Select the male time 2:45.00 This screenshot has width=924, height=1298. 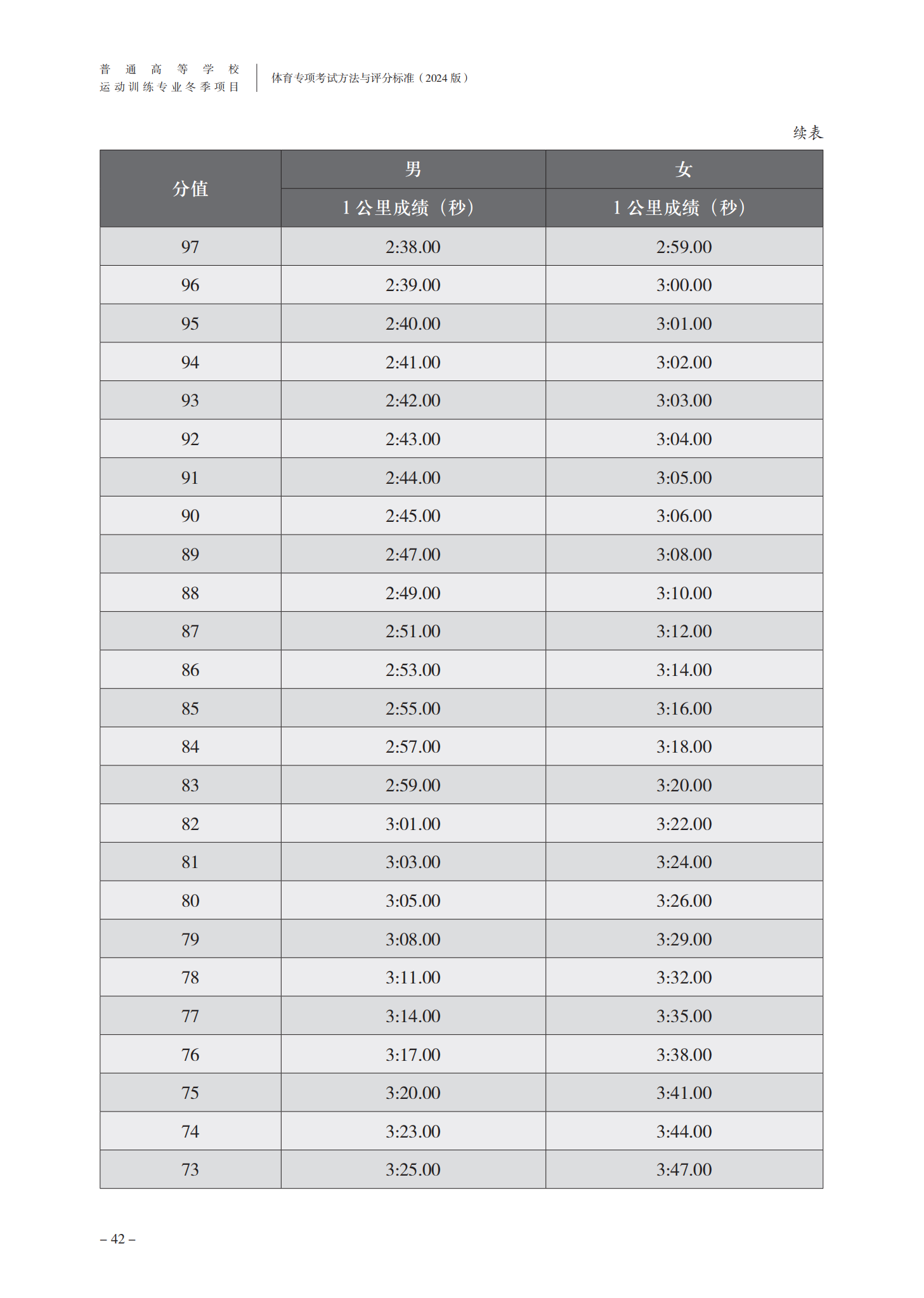(x=413, y=516)
